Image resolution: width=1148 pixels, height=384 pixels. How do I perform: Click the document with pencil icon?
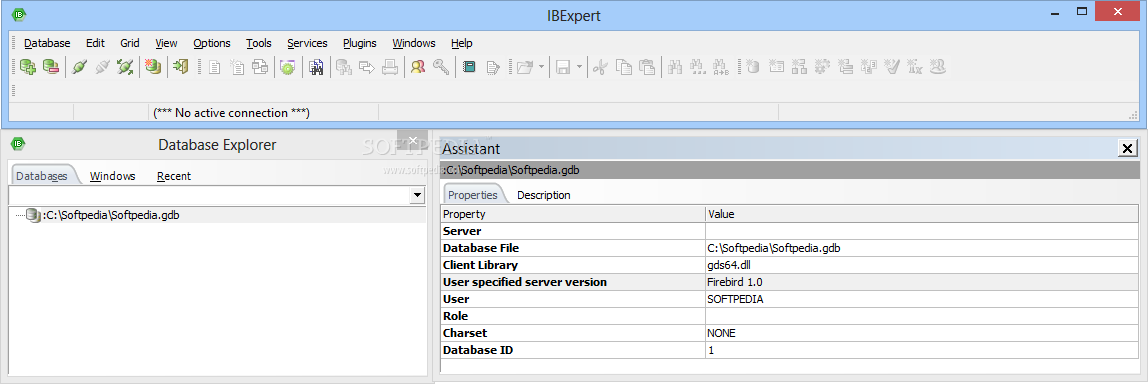pos(493,67)
